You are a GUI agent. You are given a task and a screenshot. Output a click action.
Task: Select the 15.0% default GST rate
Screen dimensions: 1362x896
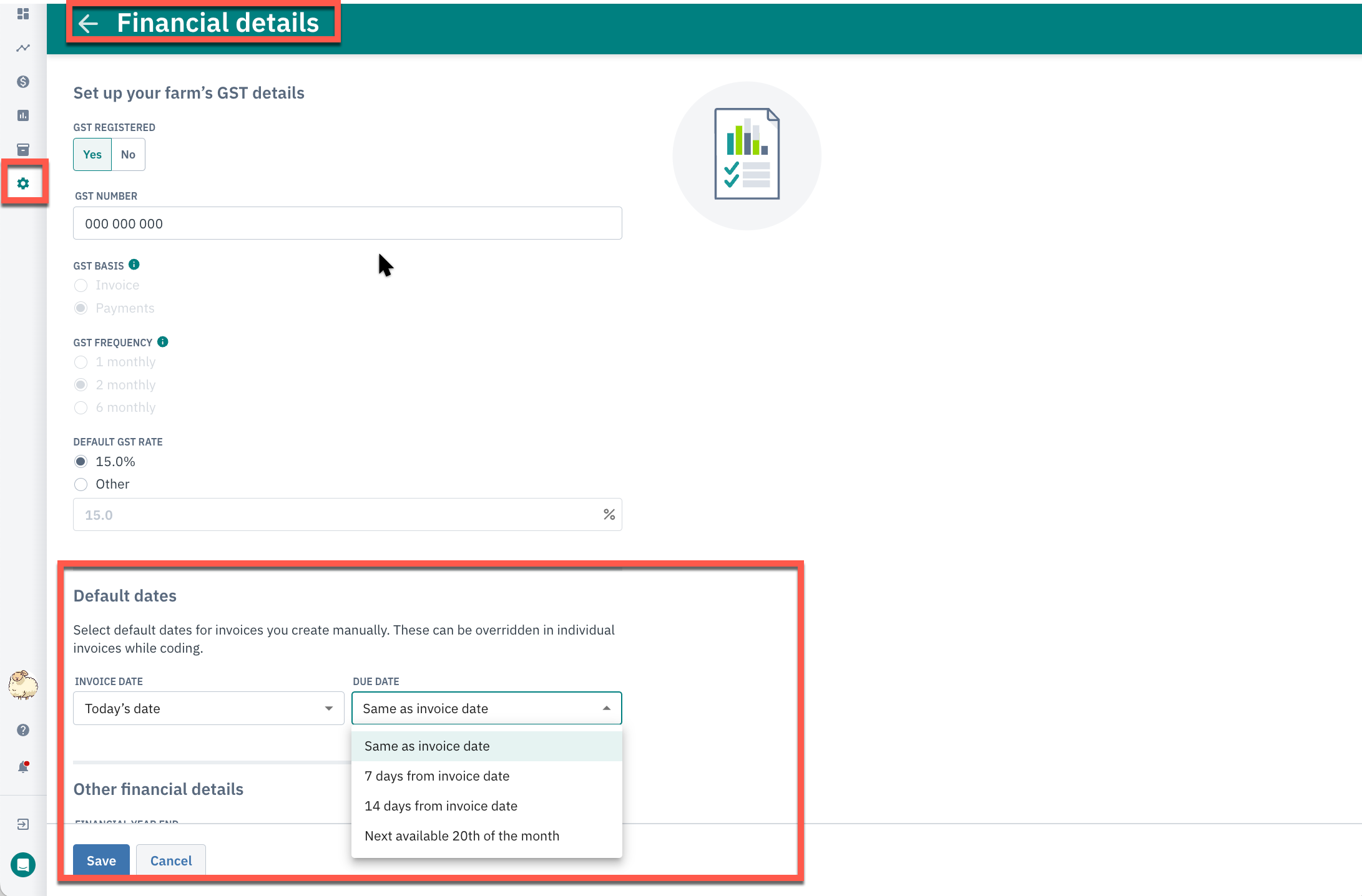[x=81, y=462]
